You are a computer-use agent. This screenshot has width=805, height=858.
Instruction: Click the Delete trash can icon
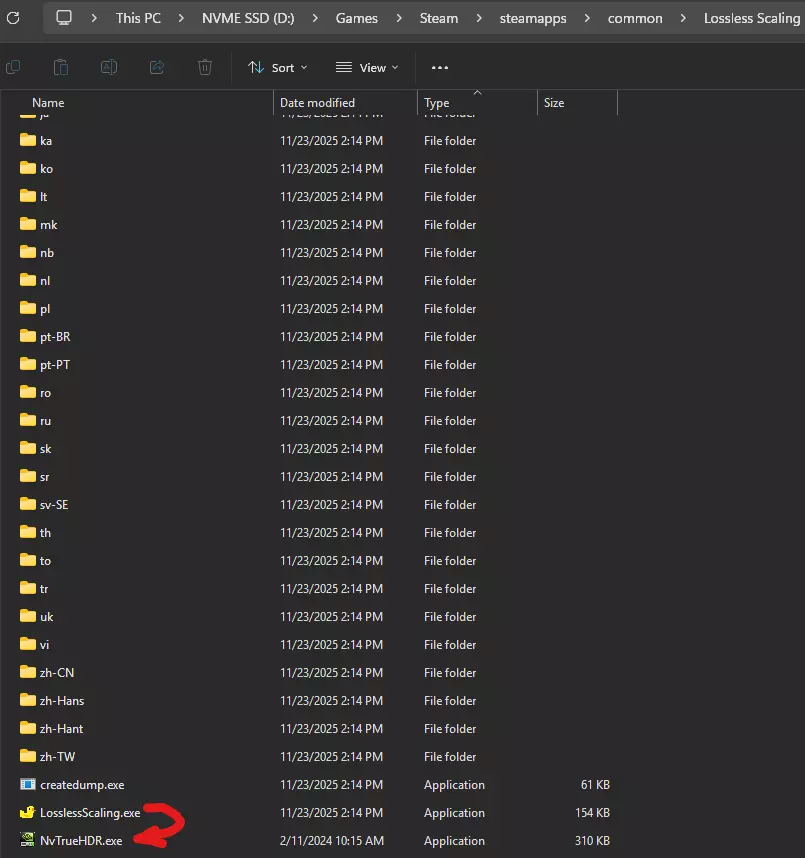205,67
